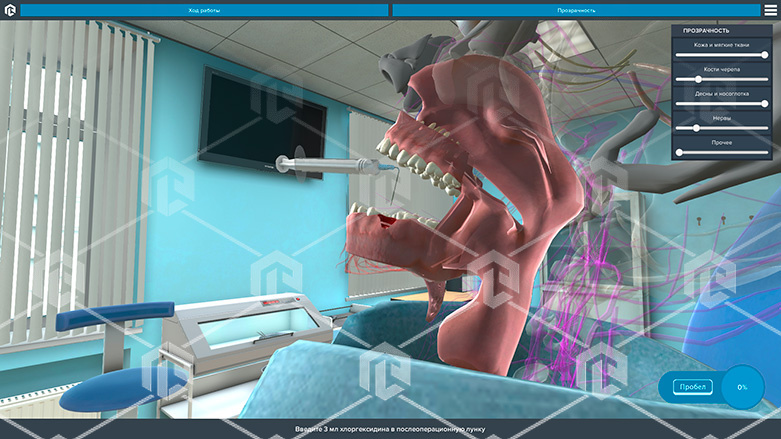Screen dimensions: 781x439
Task: Open the 'Ход работы' tab
Action: pos(204,10)
